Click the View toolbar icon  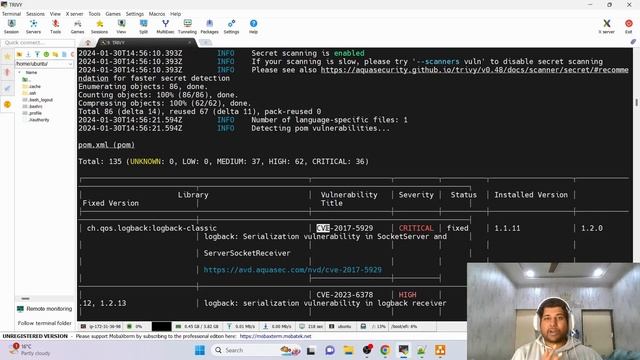pos(121,27)
